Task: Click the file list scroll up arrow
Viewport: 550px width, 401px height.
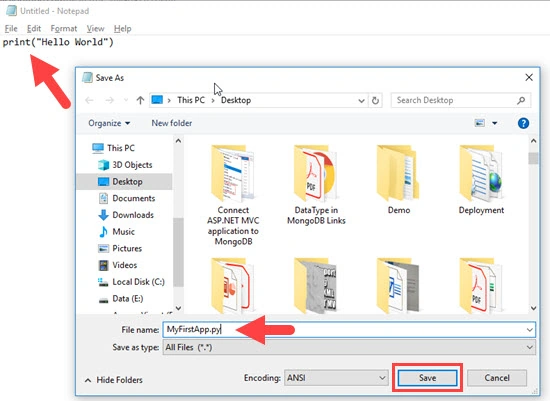Action: point(534,141)
